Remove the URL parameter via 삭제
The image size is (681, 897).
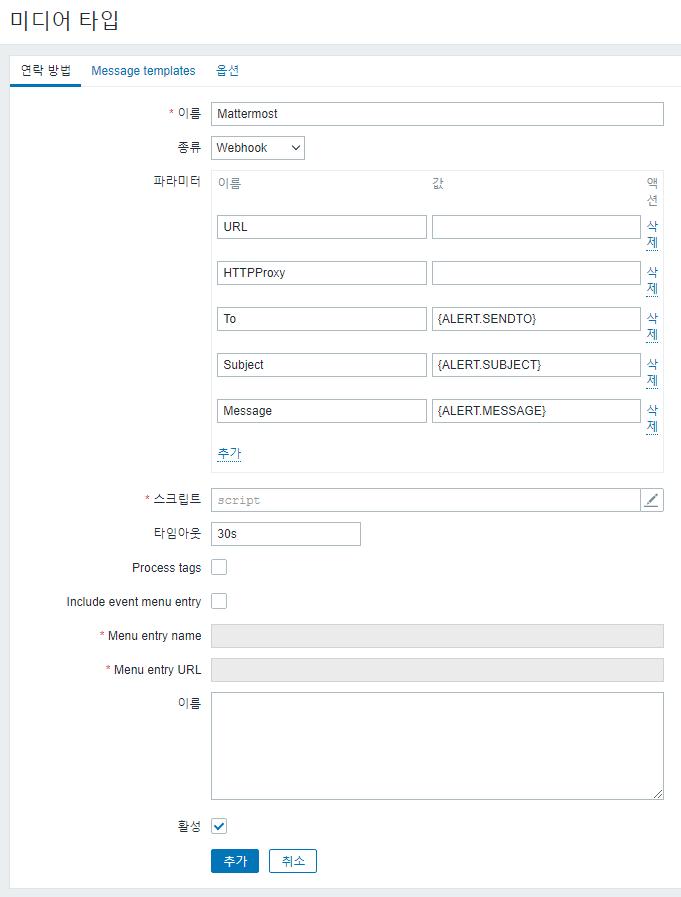click(x=652, y=235)
